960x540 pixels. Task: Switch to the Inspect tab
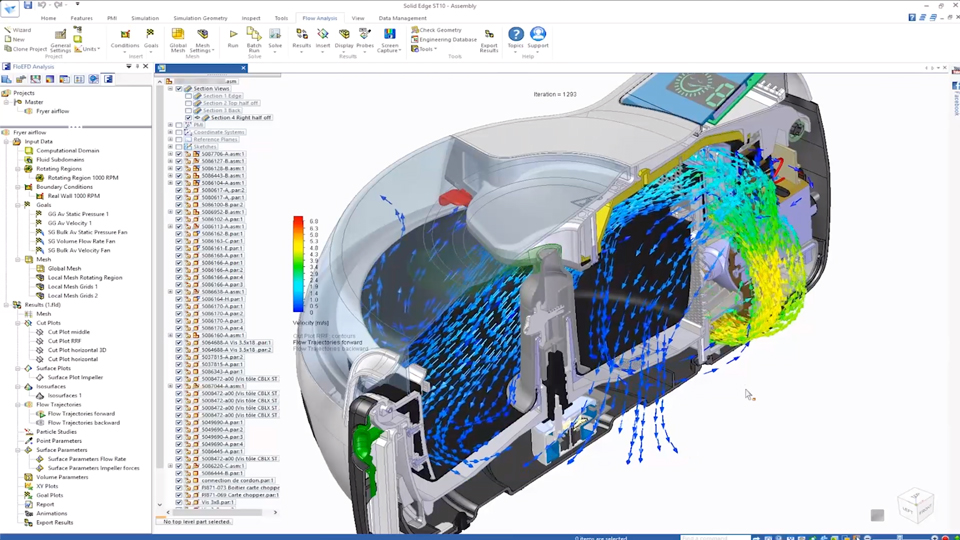tap(250, 18)
